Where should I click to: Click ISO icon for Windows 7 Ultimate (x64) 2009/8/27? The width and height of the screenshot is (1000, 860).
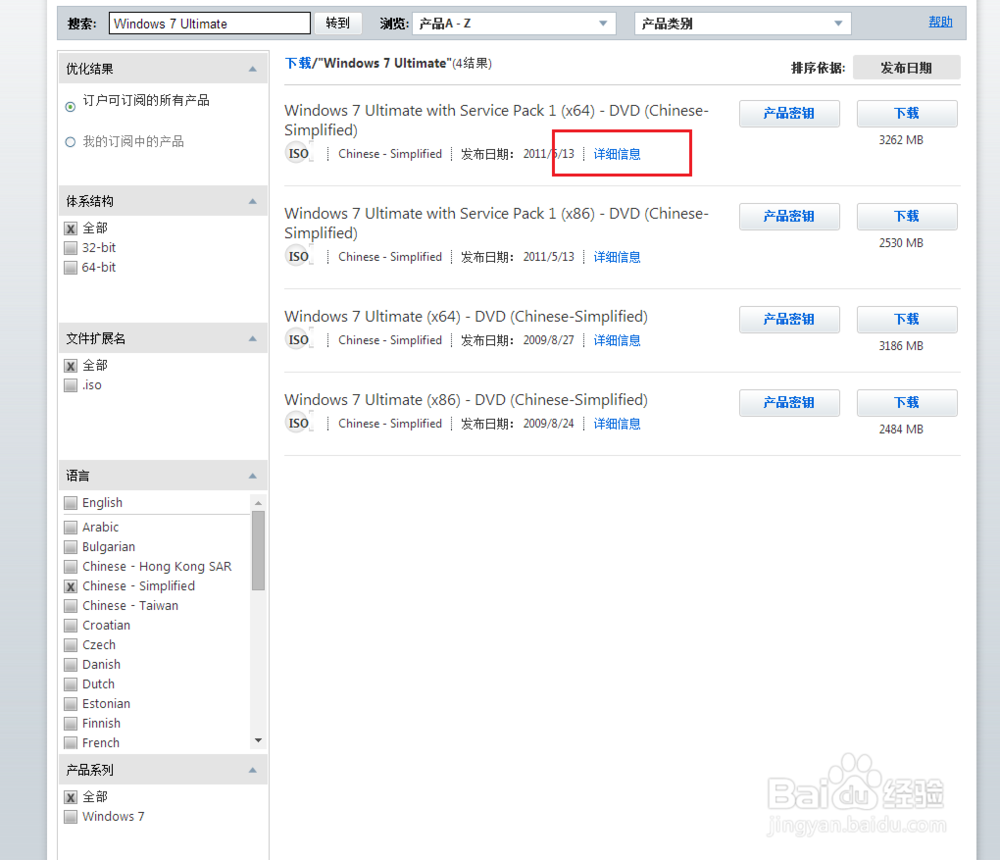coord(298,340)
